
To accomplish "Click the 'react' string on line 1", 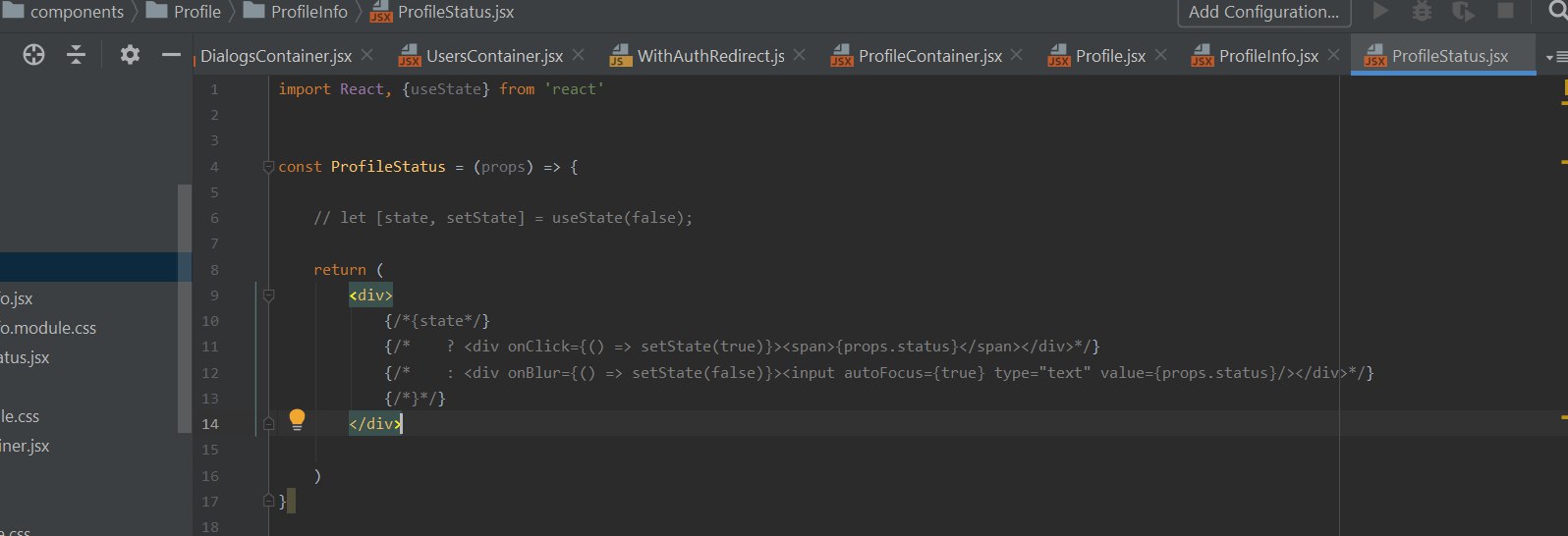I will coord(574,89).
